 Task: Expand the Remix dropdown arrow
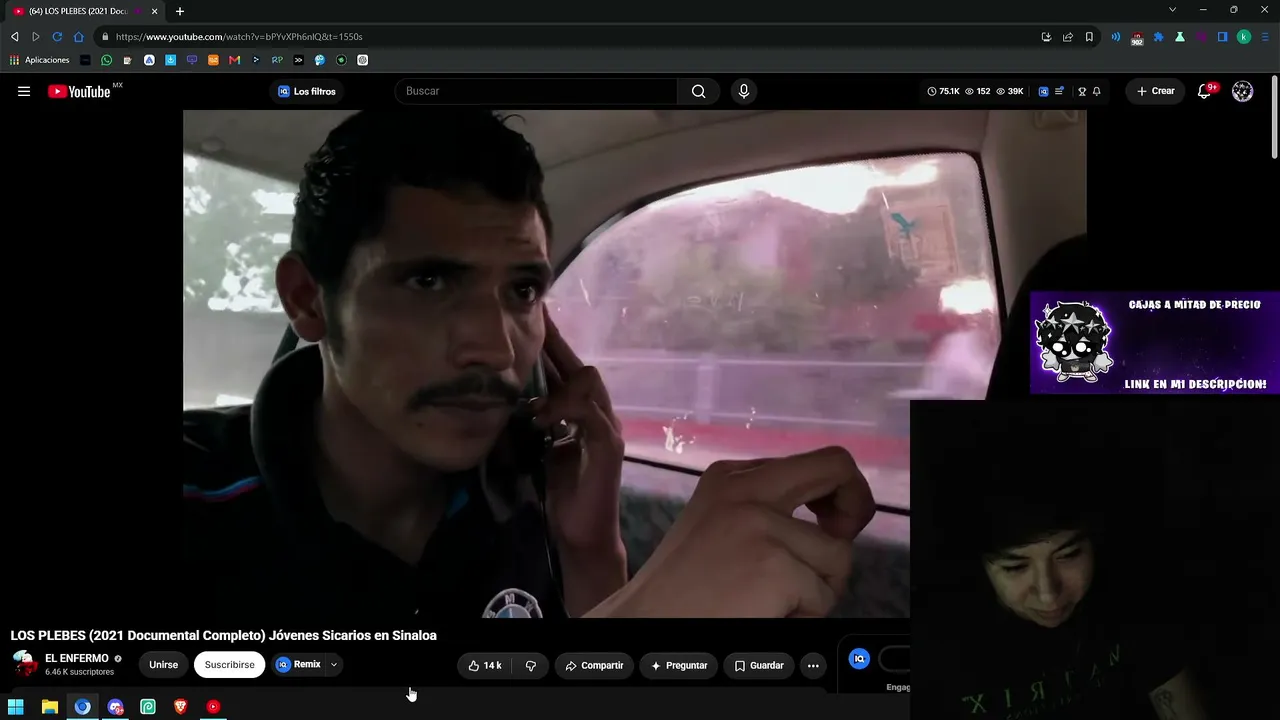[x=334, y=664]
